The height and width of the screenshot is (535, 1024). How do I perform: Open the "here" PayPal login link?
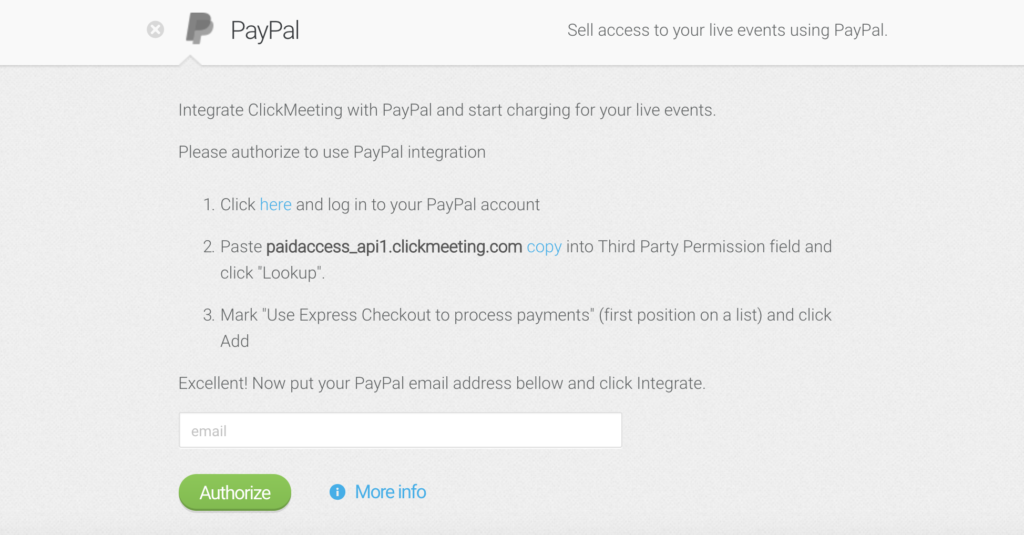pos(276,204)
